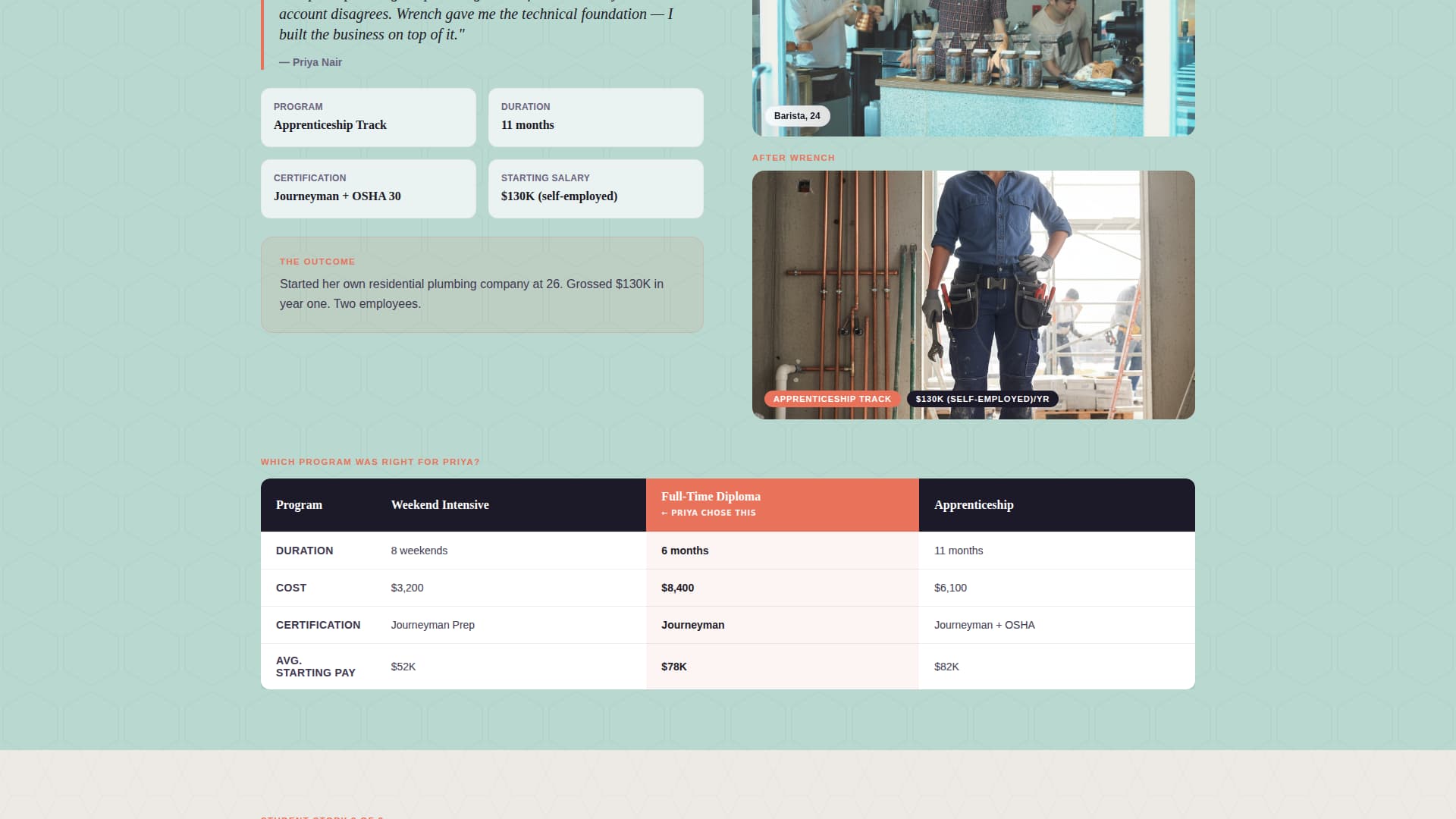
Task: Select the Program Apprenticeship Track card
Action: pyautogui.click(x=369, y=118)
